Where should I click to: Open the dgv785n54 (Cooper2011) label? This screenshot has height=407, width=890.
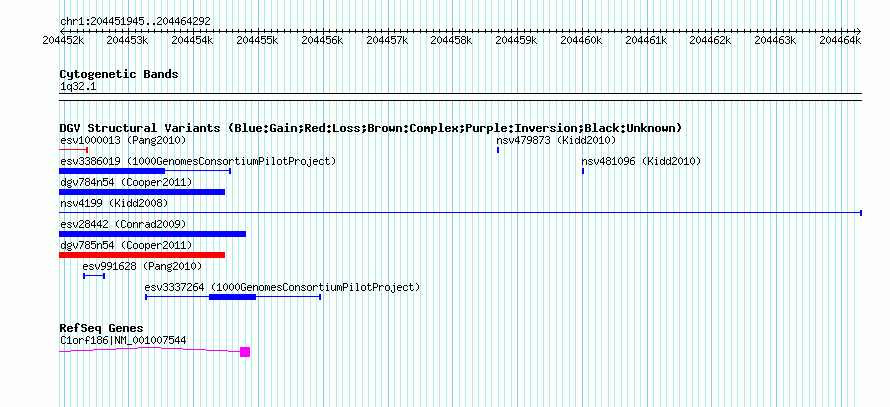click(x=126, y=245)
